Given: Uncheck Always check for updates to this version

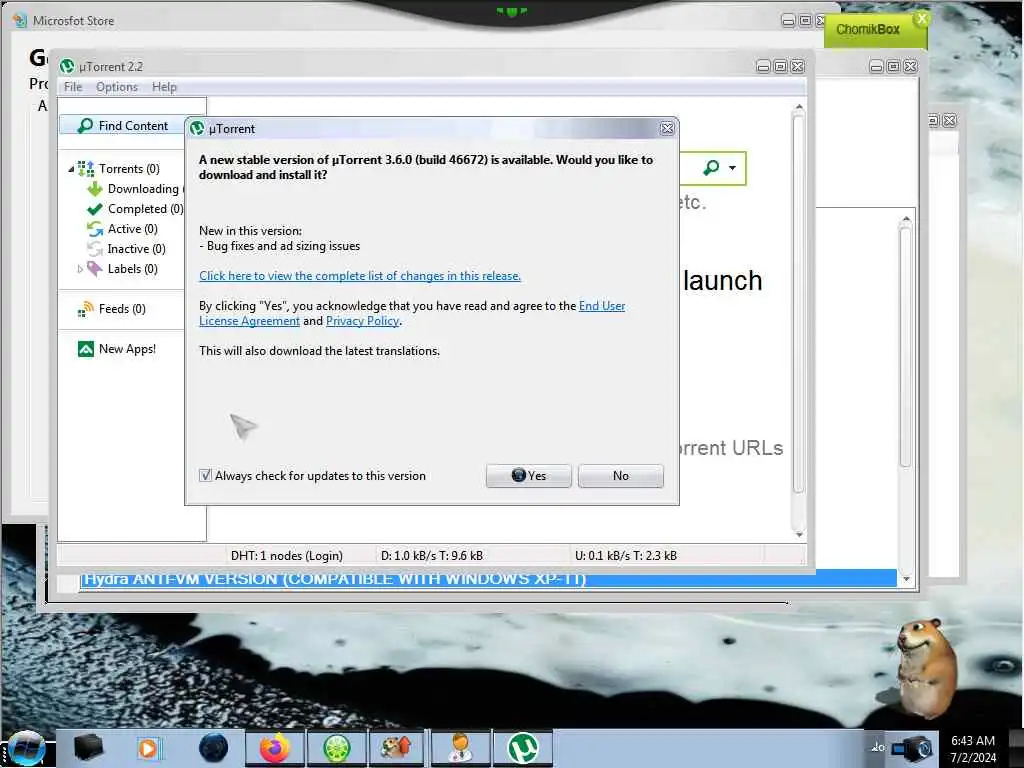Looking at the screenshot, I should [205, 475].
